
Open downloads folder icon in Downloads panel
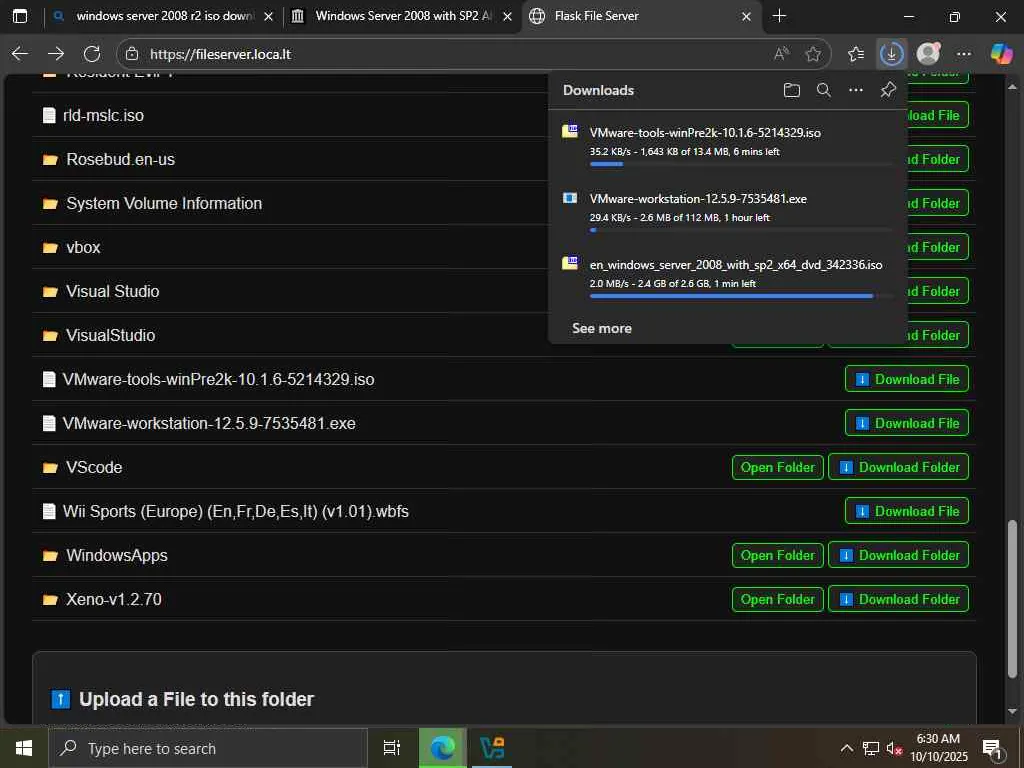pyautogui.click(x=792, y=90)
